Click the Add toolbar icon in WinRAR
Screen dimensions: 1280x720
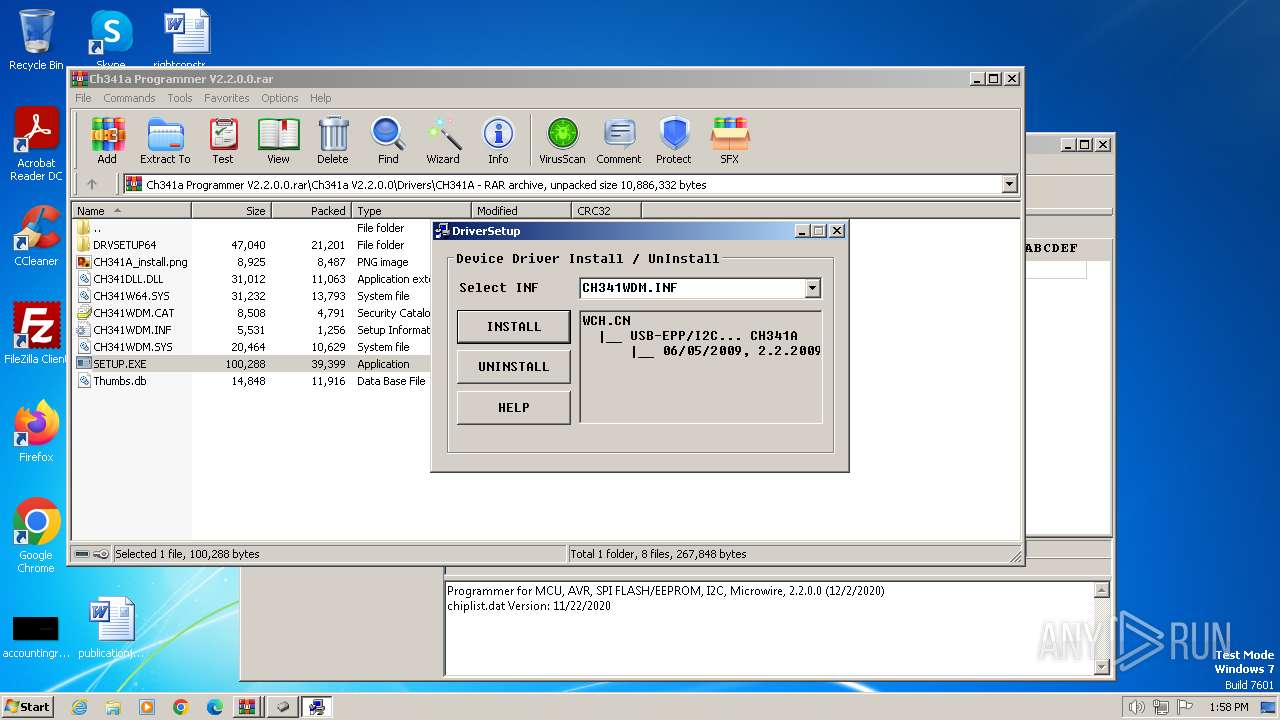107,140
